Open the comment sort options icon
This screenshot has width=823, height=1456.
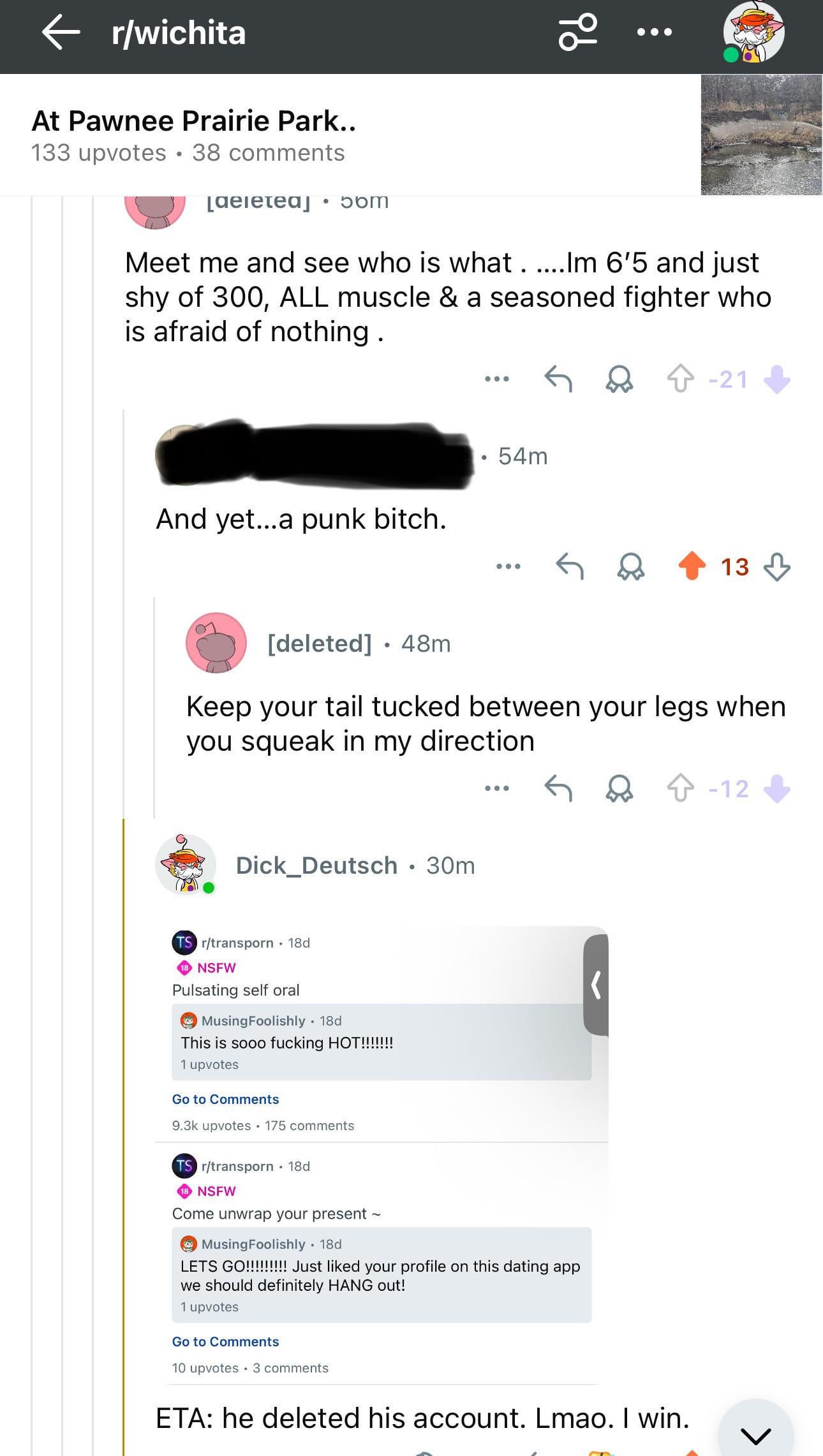(x=578, y=32)
